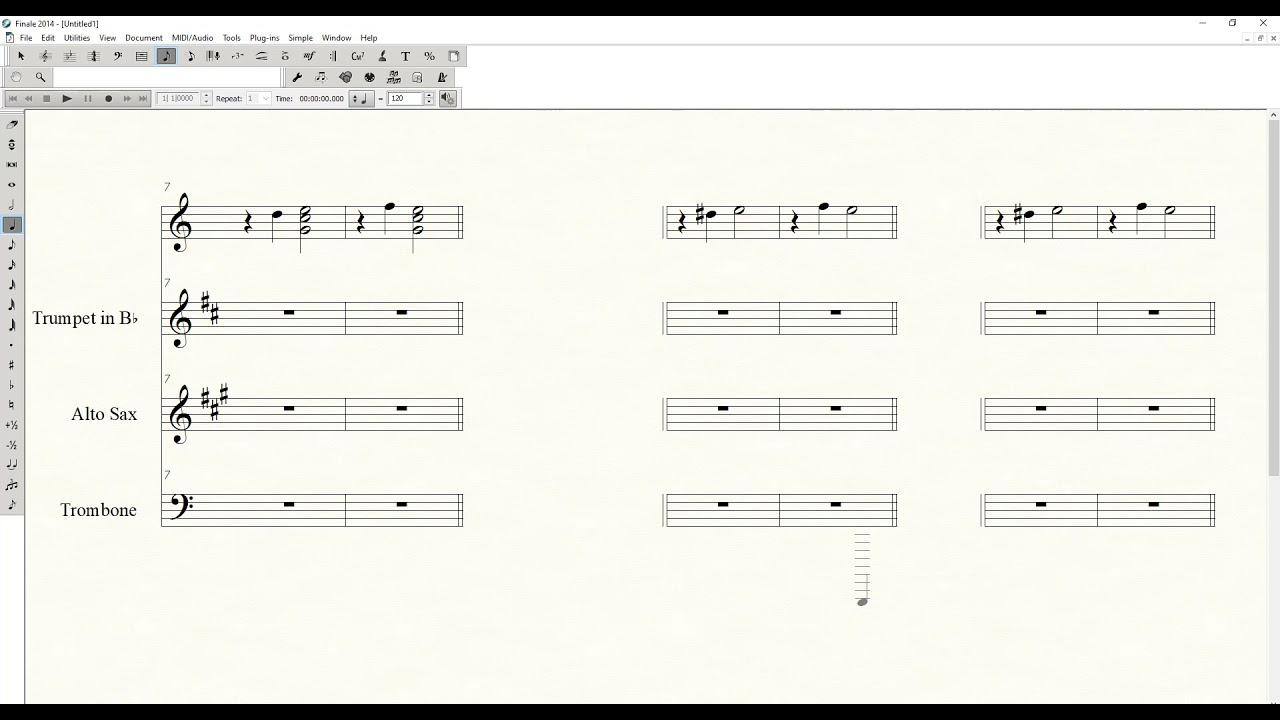Toggle the augmentation dot
Image resolution: width=1280 pixels, height=720 pixels.
12,345
